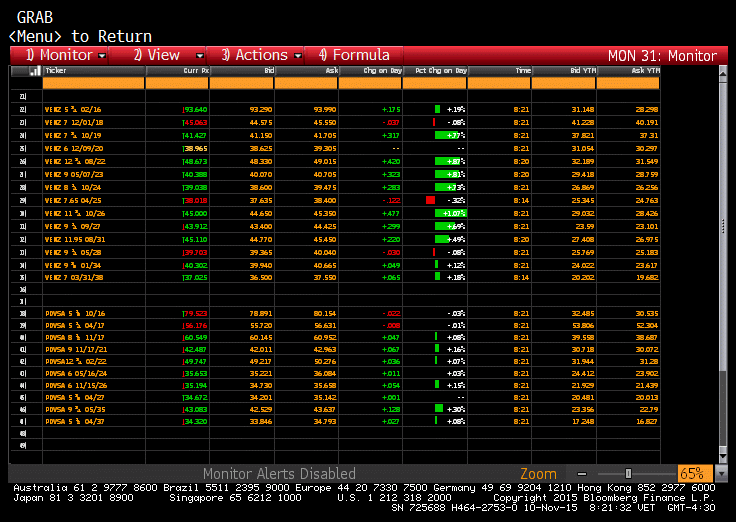Sort by the Curr Px column header
Image resolution: width=736 pixels, height=522 pixels.
[x=177, y=71]
